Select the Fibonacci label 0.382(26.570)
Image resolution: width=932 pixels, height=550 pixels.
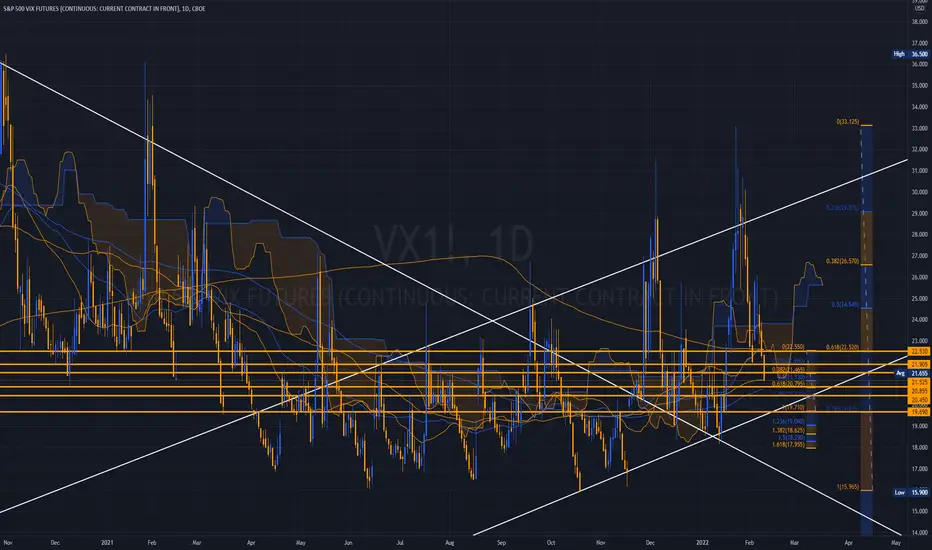[x=842, y=261]
